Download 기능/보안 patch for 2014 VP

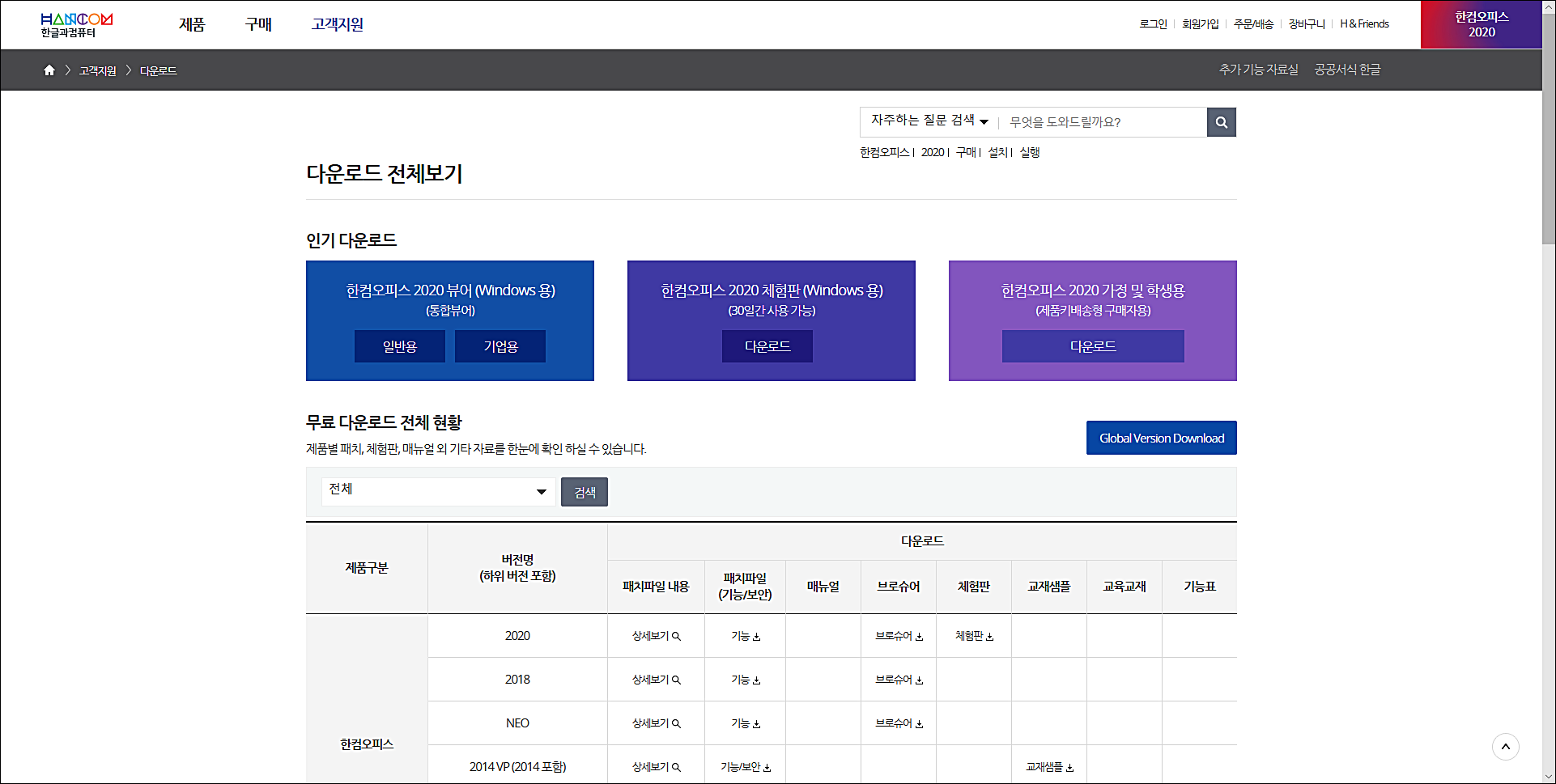(746, 767)
